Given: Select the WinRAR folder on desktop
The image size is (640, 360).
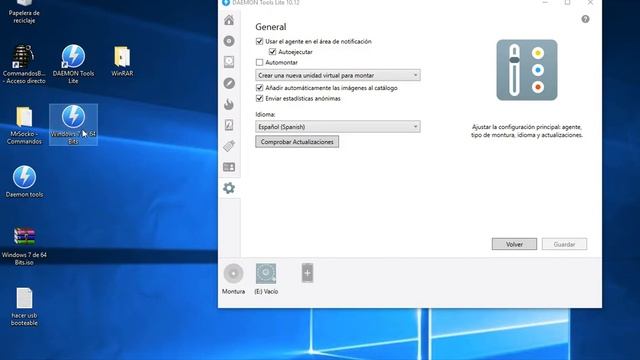Looking at the screenshot, I should tap(122, 61).
